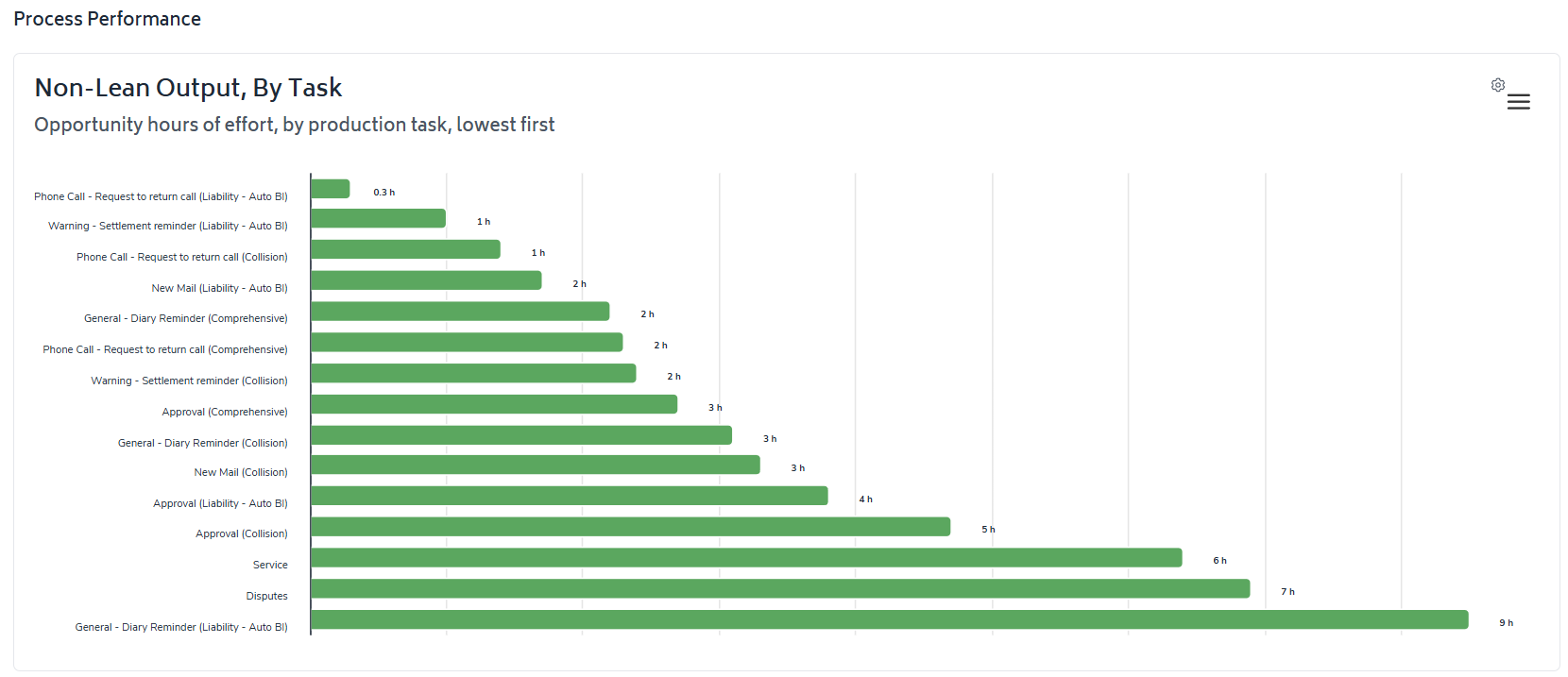Click the 'Disputes' axis label
Image resolution: width=1568 pixels, height=677 pixels.
click(266, 596)
